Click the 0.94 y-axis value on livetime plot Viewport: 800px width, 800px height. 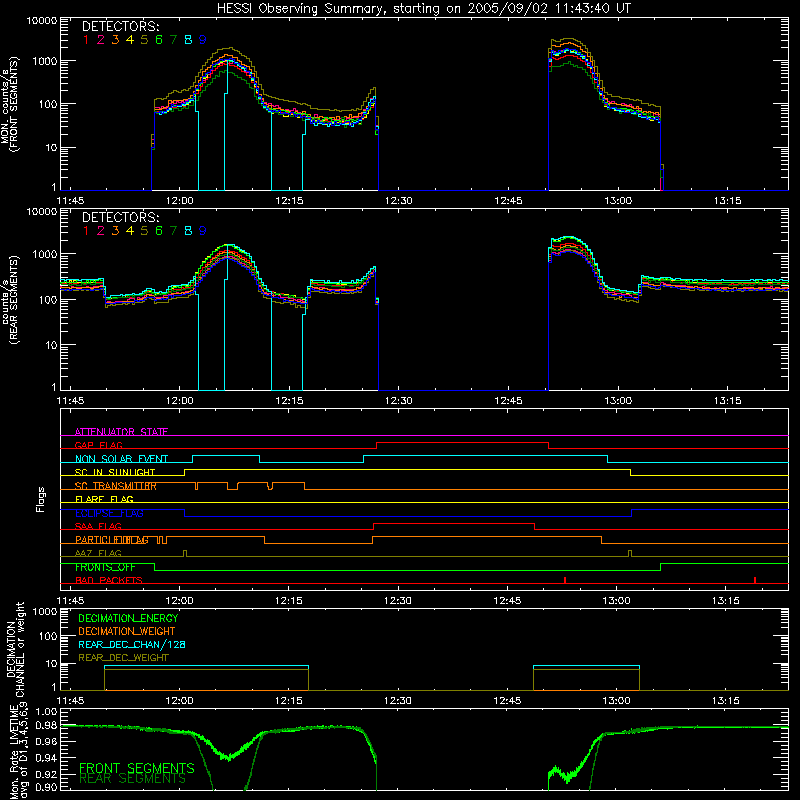tap(47, 757)
